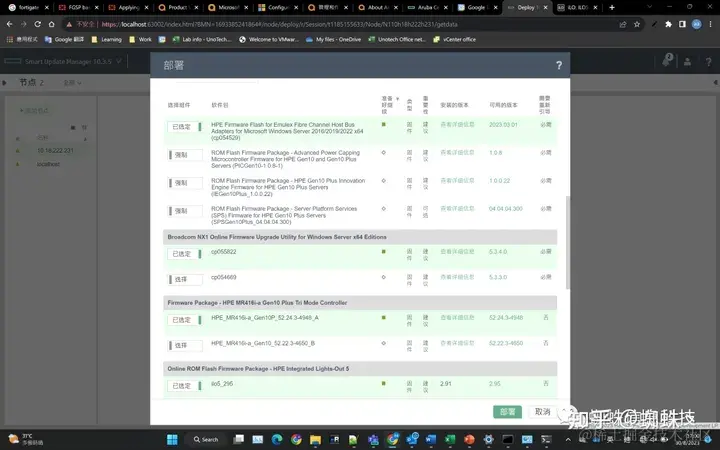Image resolution: width=720 pixels, height=450 pixels.
Task: Select the localhost node in the list
Action: coord(48,164)
